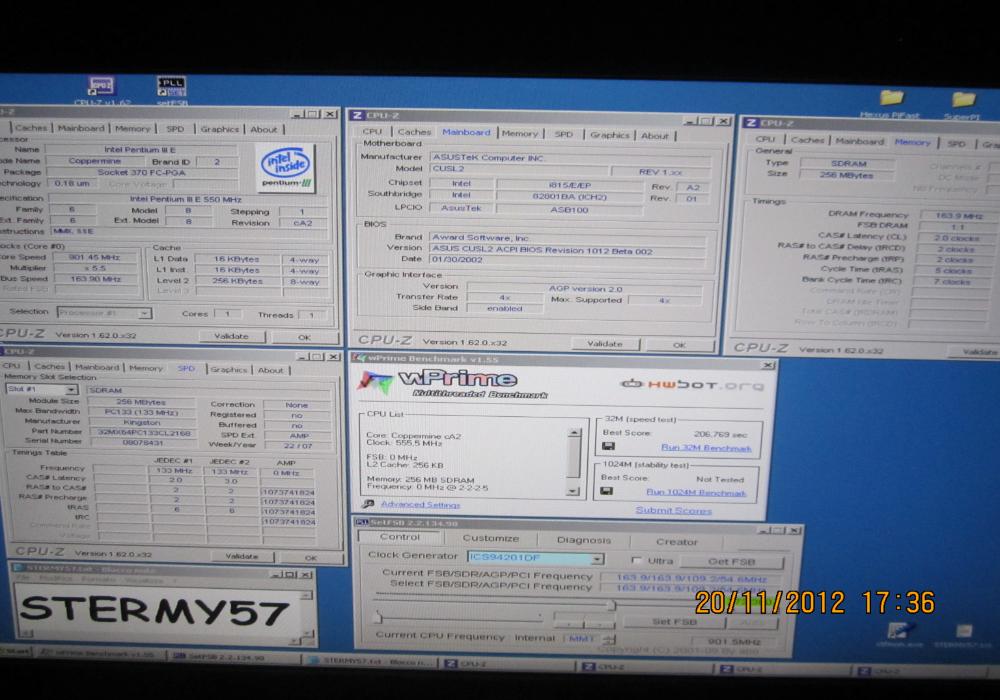
Task: Open the Memory tab in CPU-Z Mainboard window
Action: tap(520, 134)
